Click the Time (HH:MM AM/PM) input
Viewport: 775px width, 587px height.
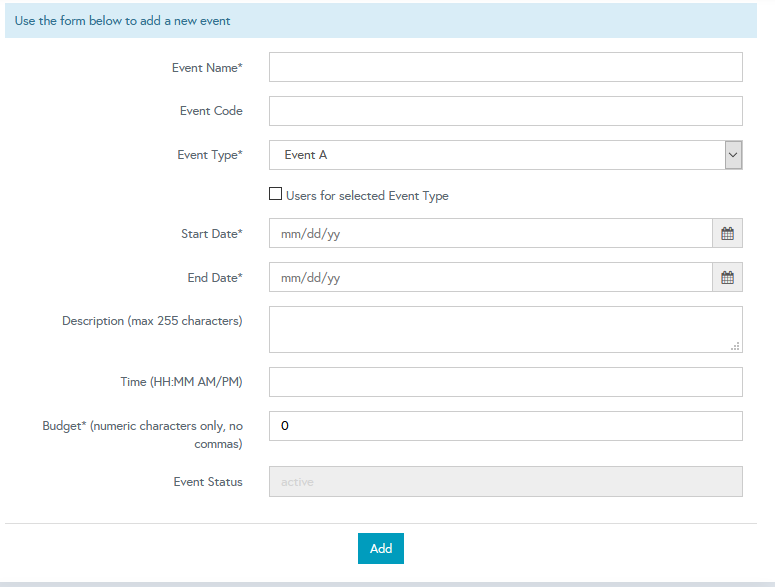pyautogui.click(x=505, y=382)
